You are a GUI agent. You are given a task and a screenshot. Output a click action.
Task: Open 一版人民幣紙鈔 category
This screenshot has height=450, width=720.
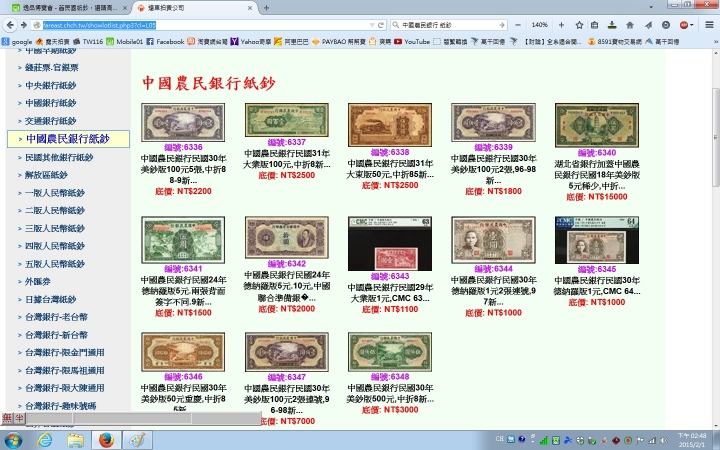[55, 192]
